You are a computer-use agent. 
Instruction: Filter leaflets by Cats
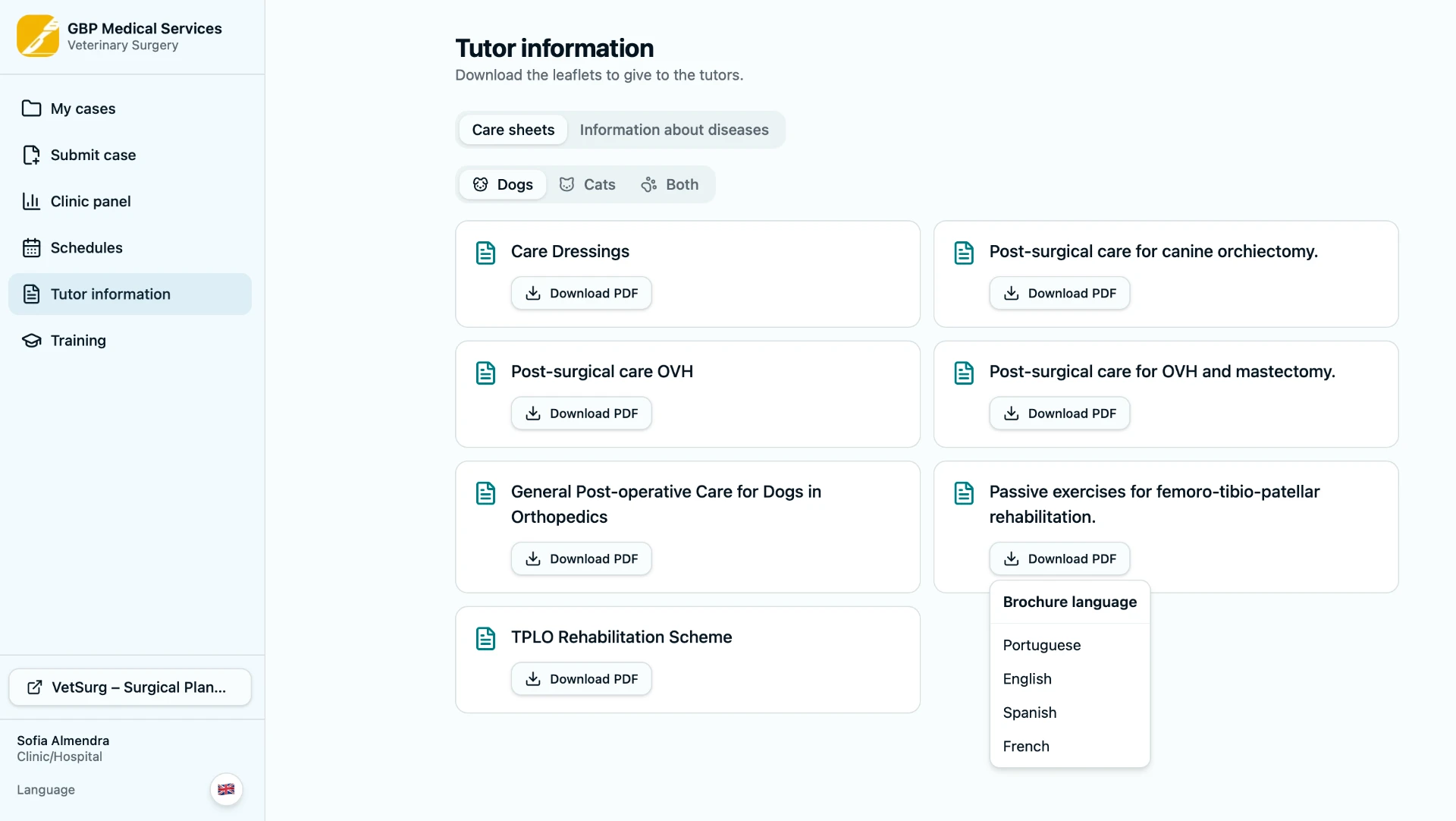(587, 184)
